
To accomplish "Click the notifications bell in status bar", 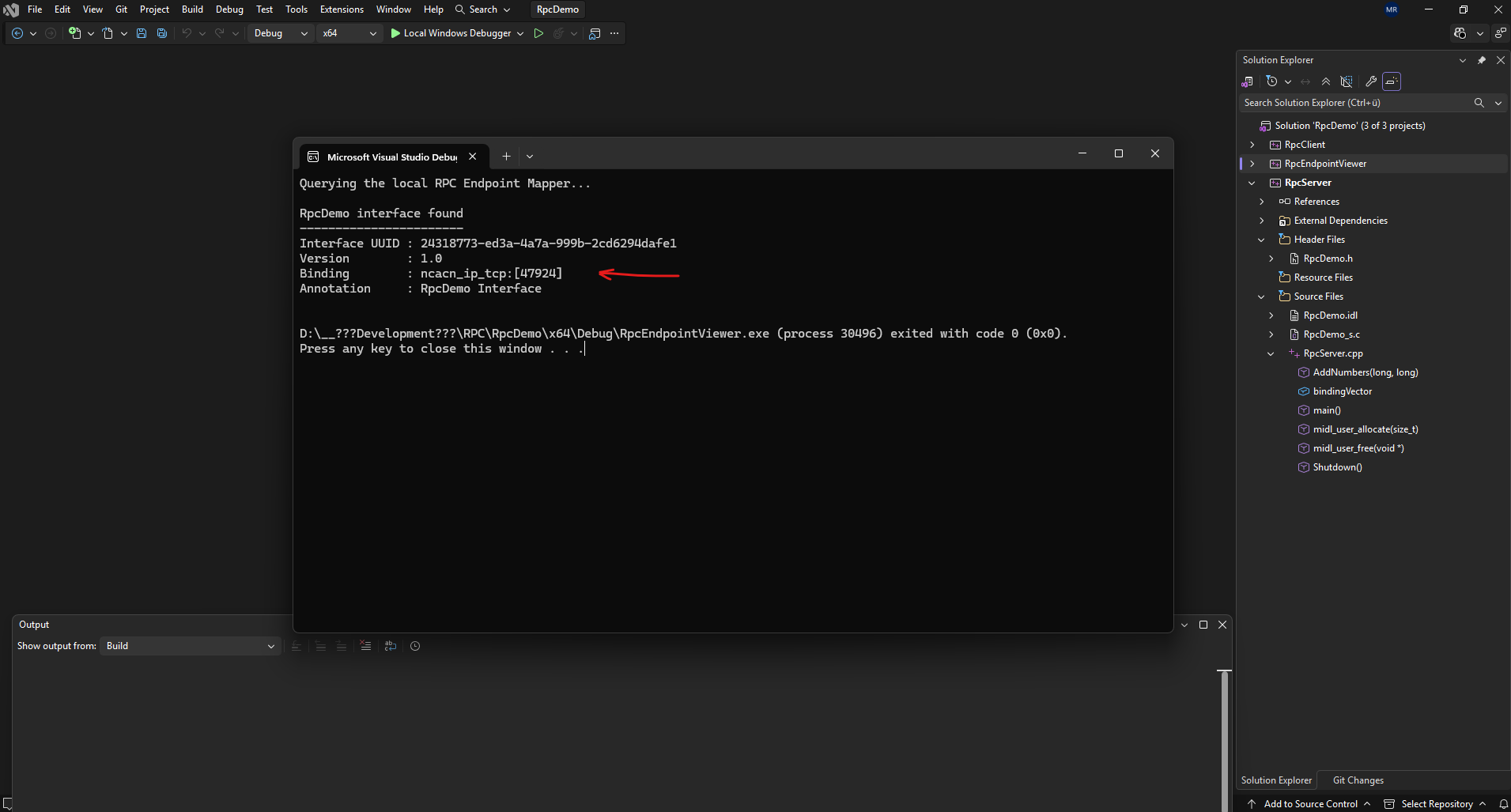I will click(x=1503, y=804).
